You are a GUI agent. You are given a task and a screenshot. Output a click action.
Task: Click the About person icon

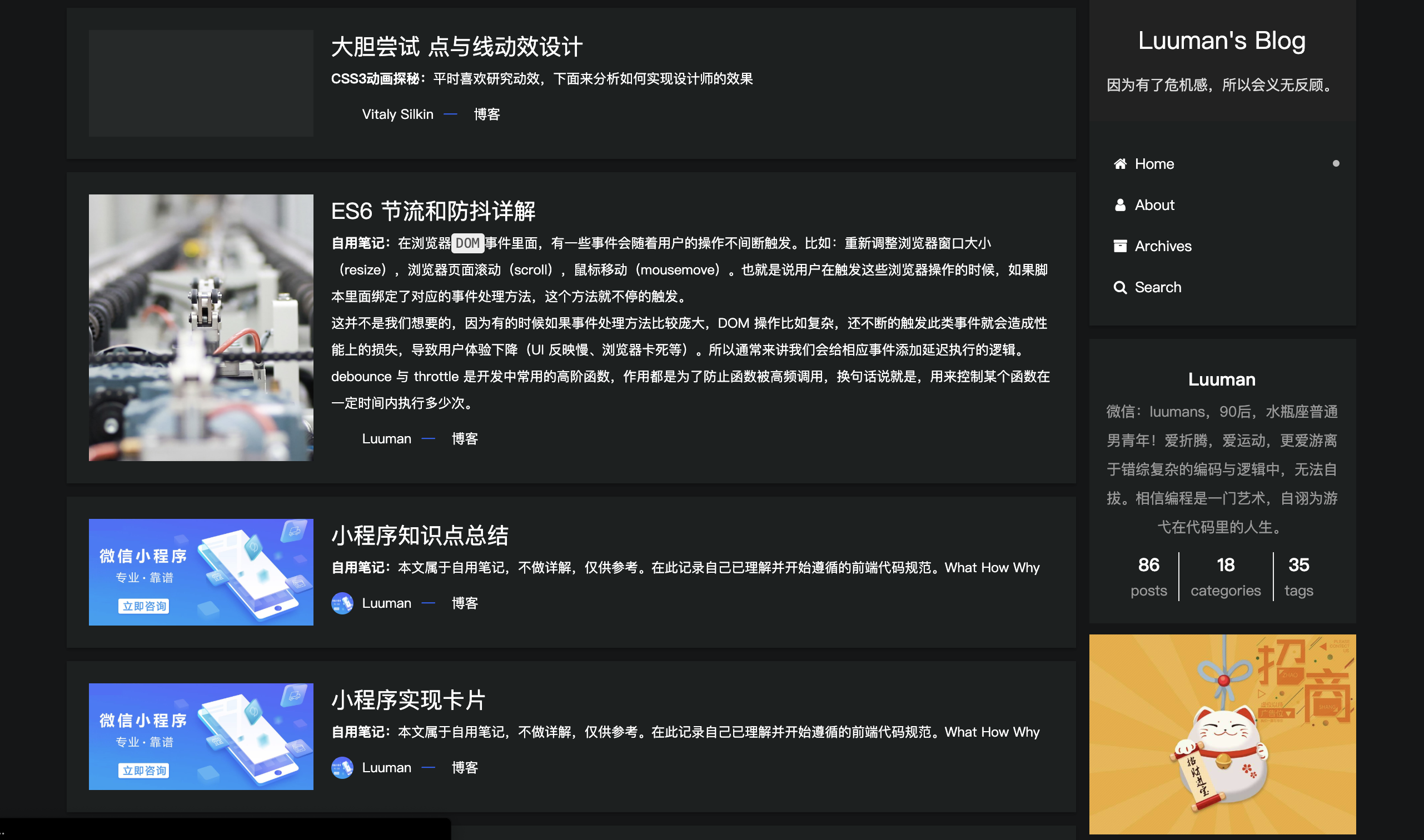pyautogui.click(x=1119, y=205)
